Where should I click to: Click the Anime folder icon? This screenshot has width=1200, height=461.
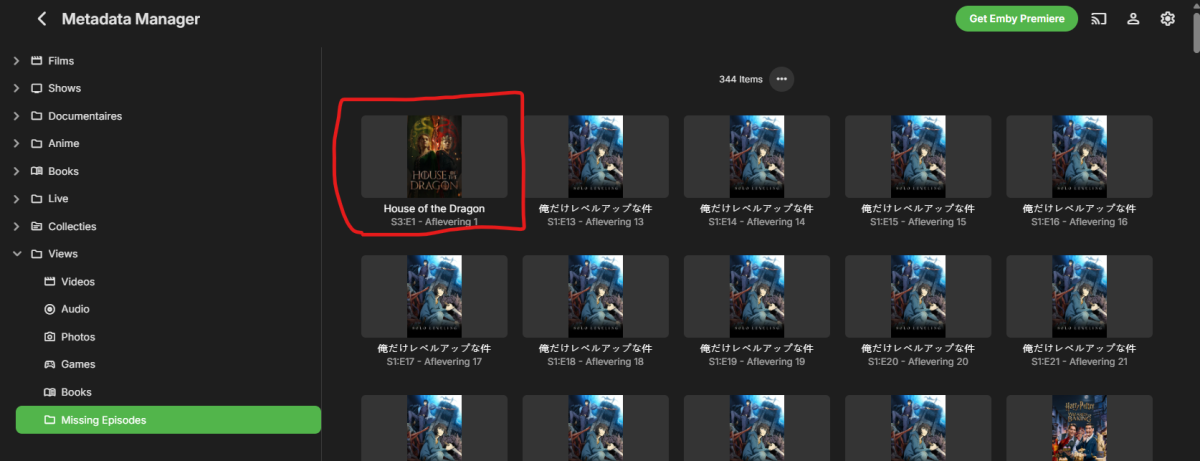point(37,143)
